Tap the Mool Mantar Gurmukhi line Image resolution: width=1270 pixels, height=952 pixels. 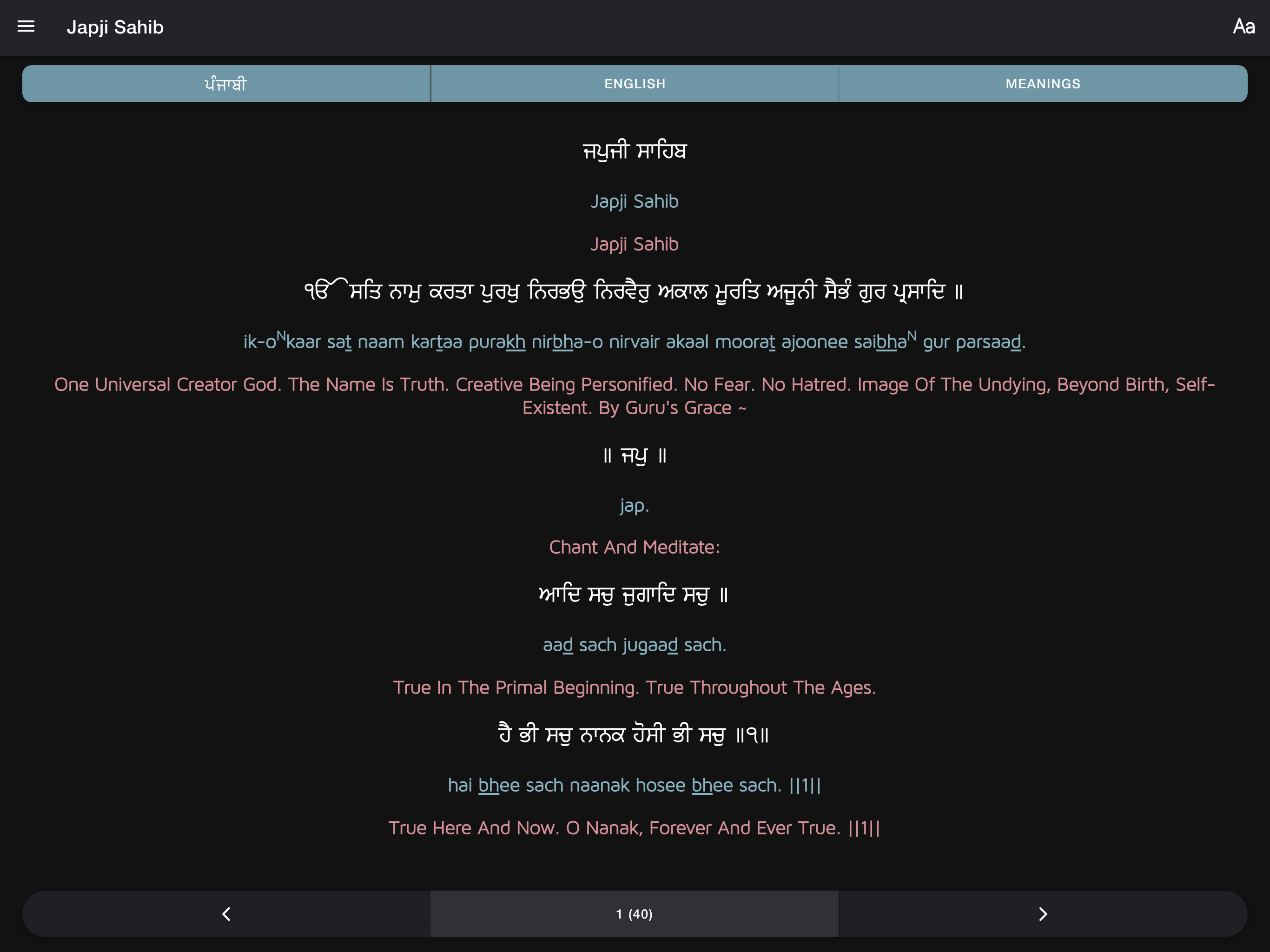[634, 291]
